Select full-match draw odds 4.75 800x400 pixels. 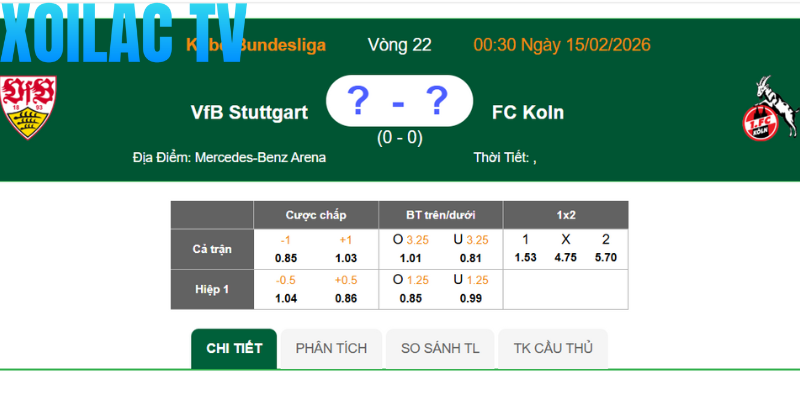(565, 258)
